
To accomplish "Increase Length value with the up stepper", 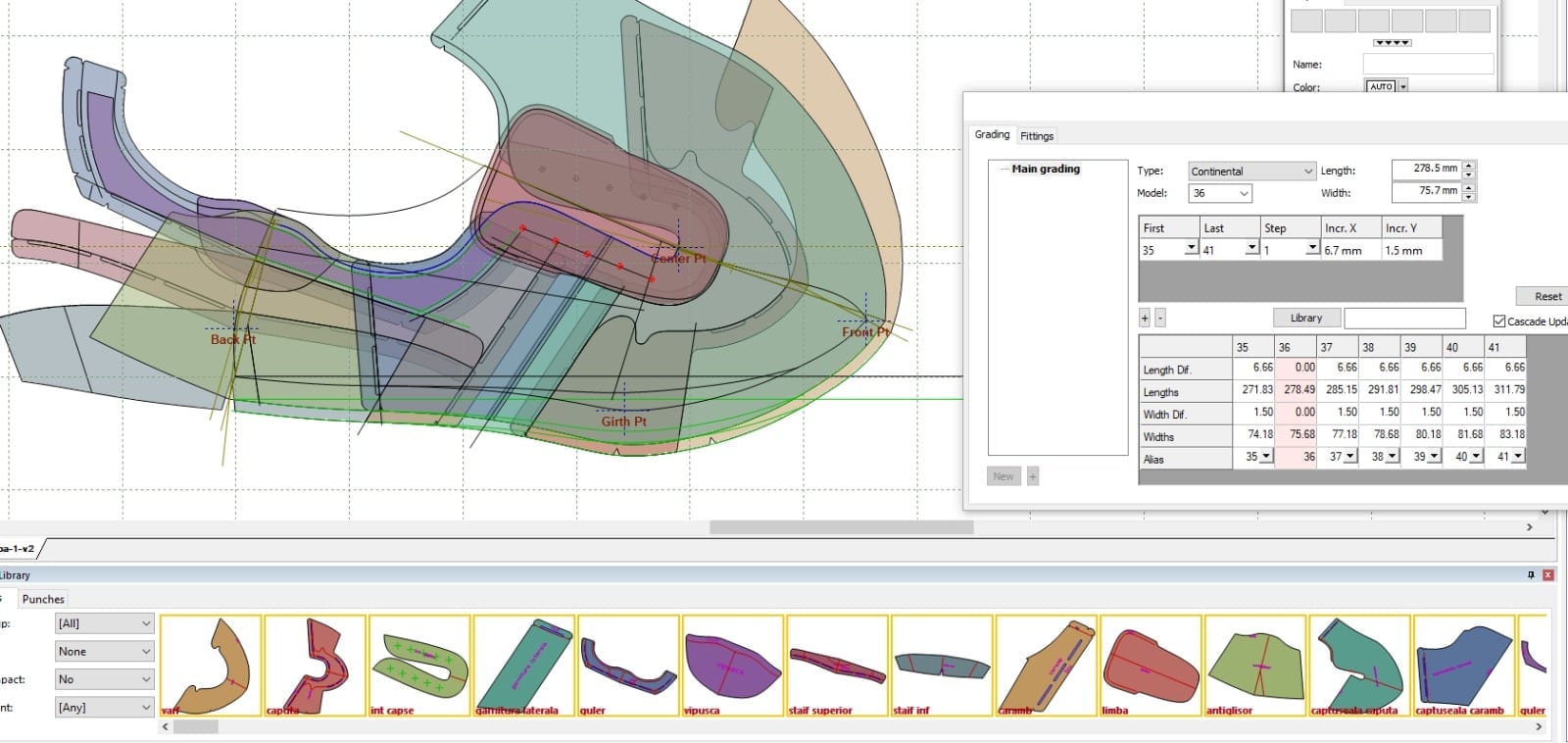I will pyautogui.click(x=1468, y=164).
